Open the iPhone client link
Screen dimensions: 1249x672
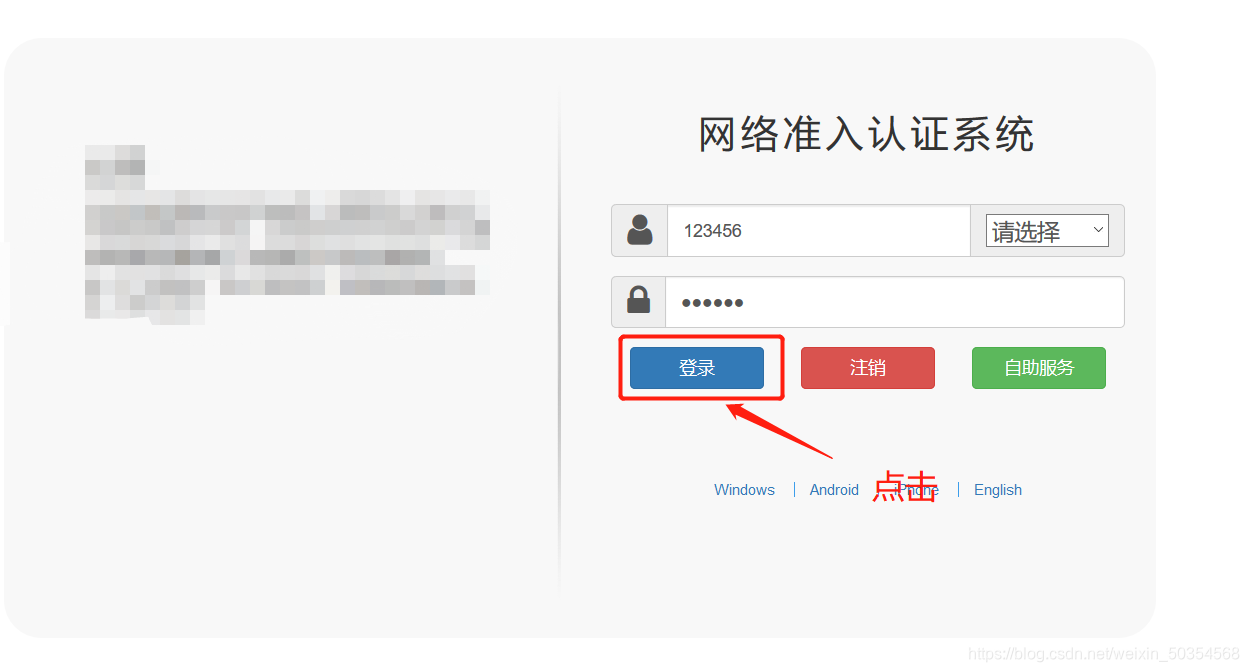coord(917,490)
